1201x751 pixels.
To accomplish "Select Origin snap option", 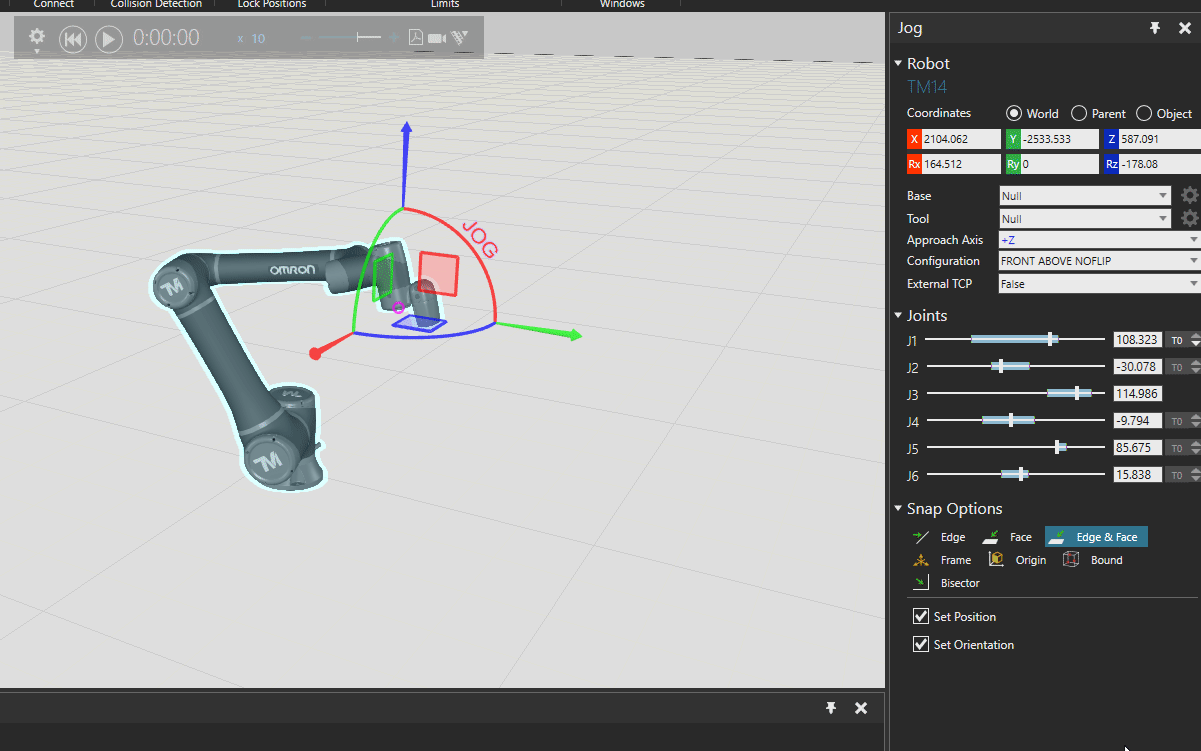I will (x=1017, y=560).
